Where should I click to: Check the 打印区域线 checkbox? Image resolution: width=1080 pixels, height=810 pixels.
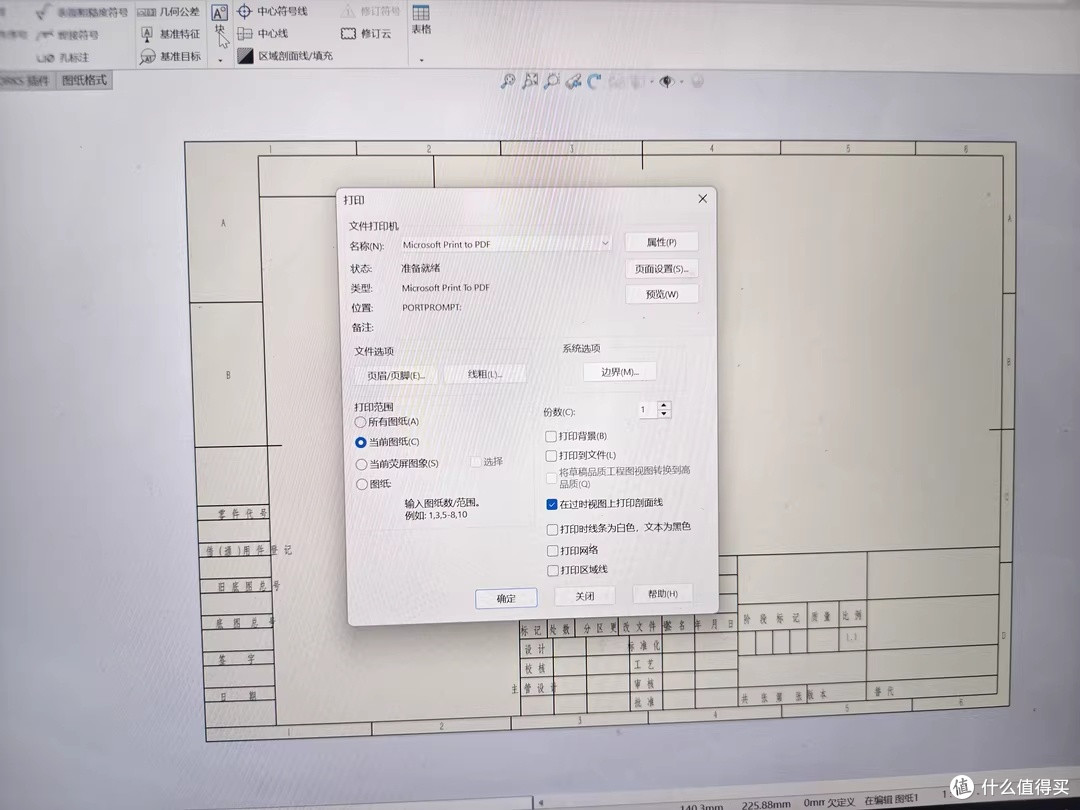click(552, 570)
